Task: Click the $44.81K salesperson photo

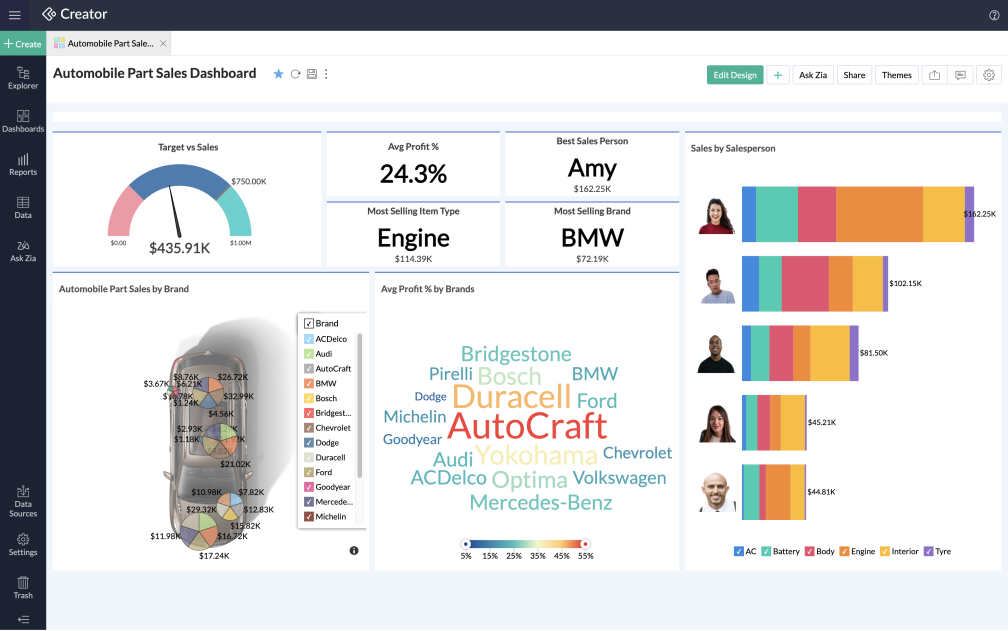Action: click(717, 492)
